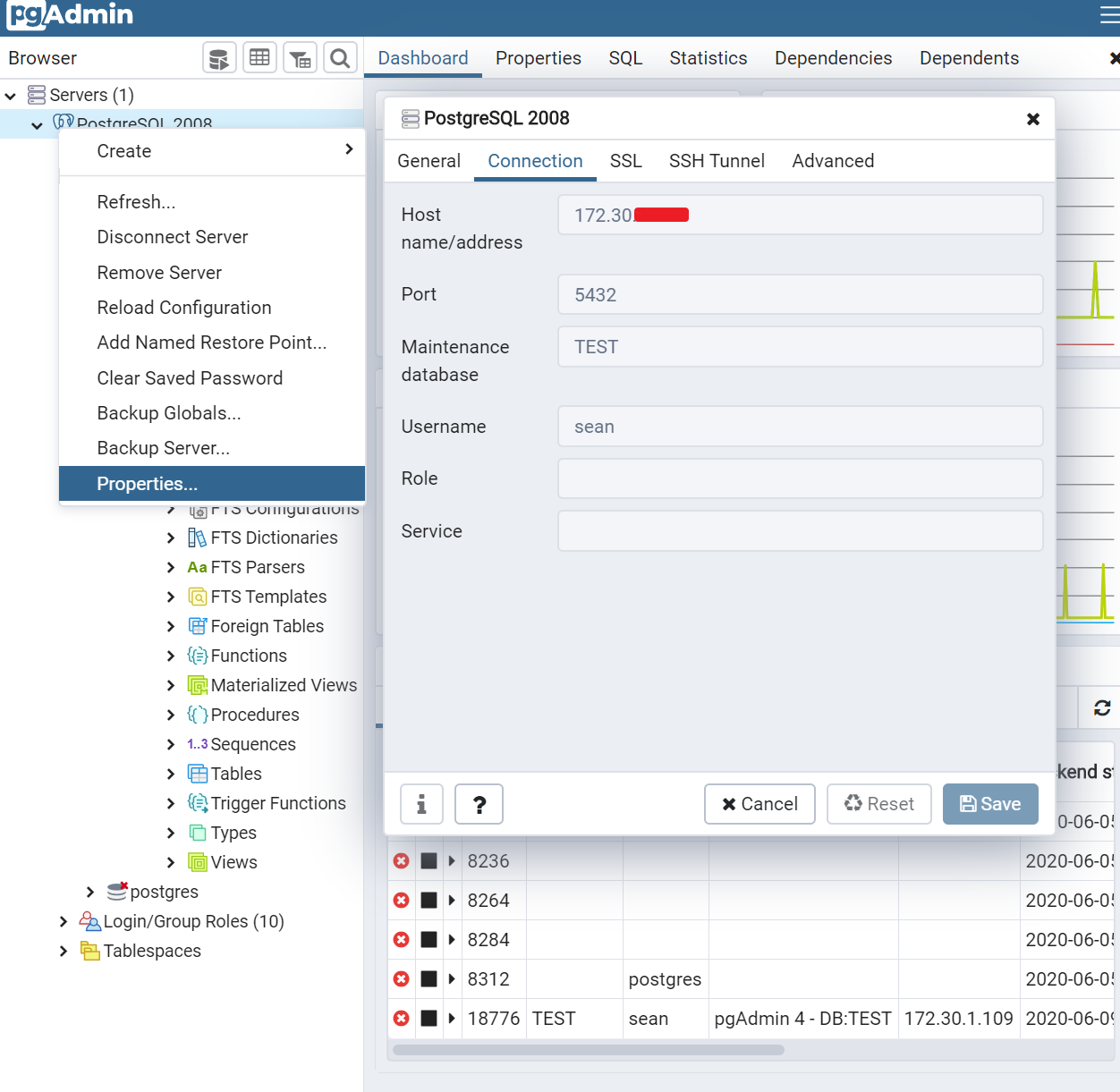Switch to the SSL tab in dialog

tap(626, 161)
